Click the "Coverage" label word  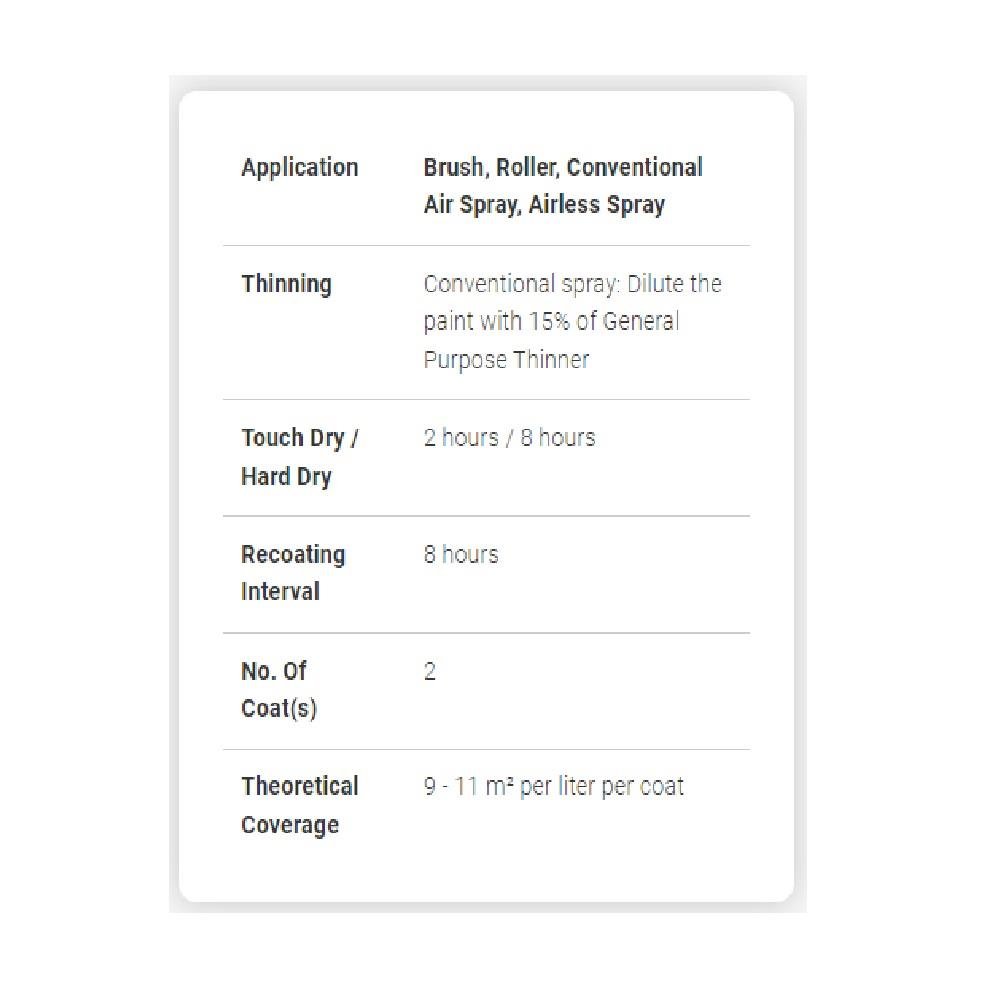coord(290,825)
